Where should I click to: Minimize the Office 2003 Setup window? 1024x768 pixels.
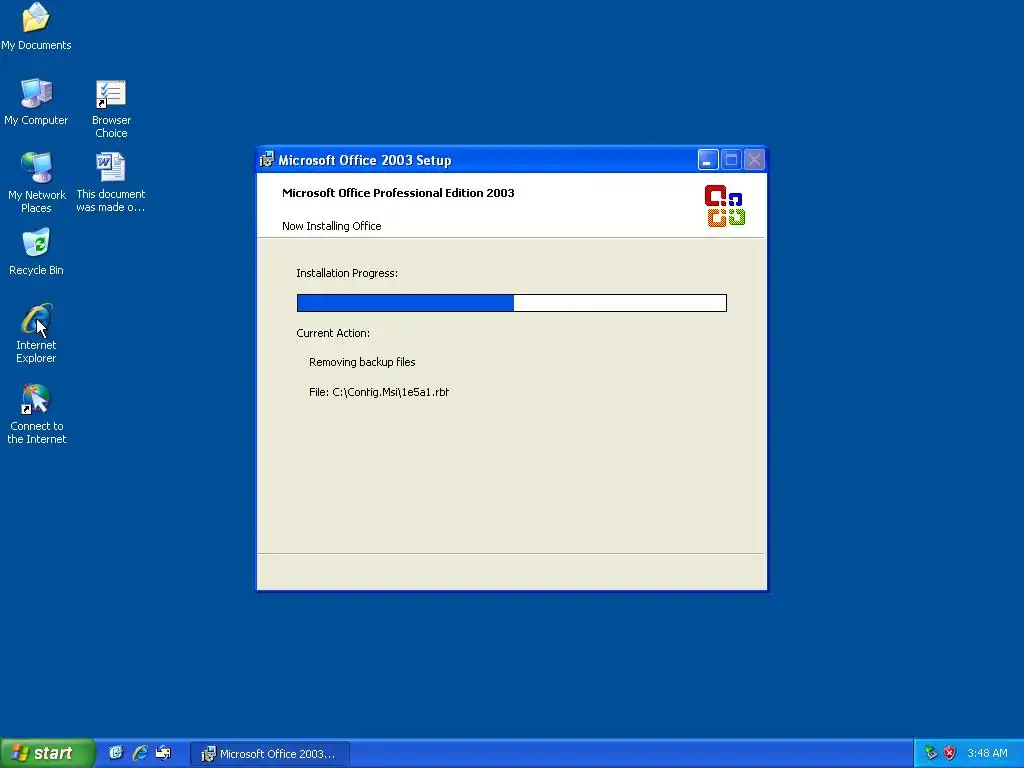point(708,159)
